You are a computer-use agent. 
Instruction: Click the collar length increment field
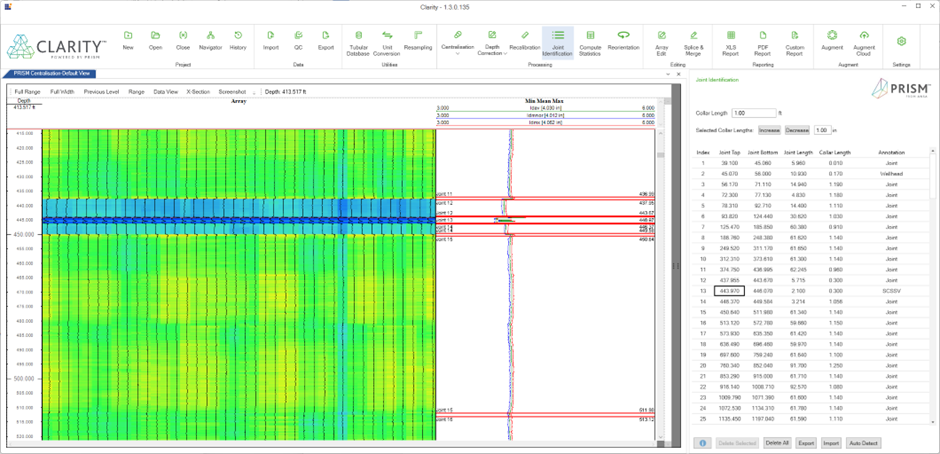coord(824,130)
